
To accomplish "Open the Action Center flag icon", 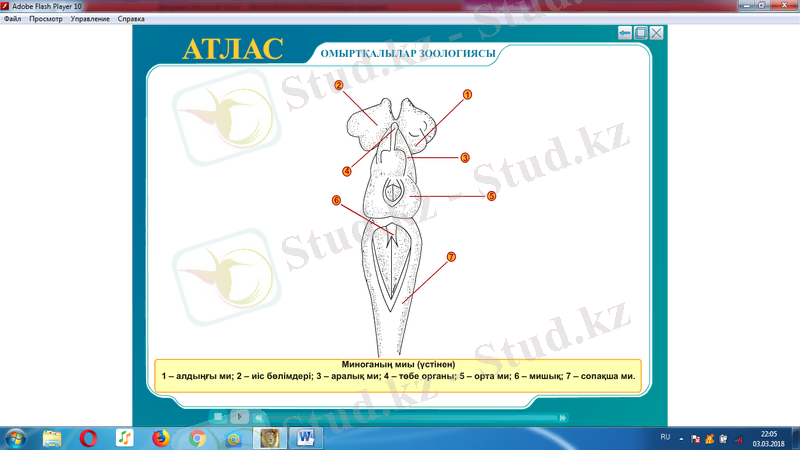I will pos(695,439).
